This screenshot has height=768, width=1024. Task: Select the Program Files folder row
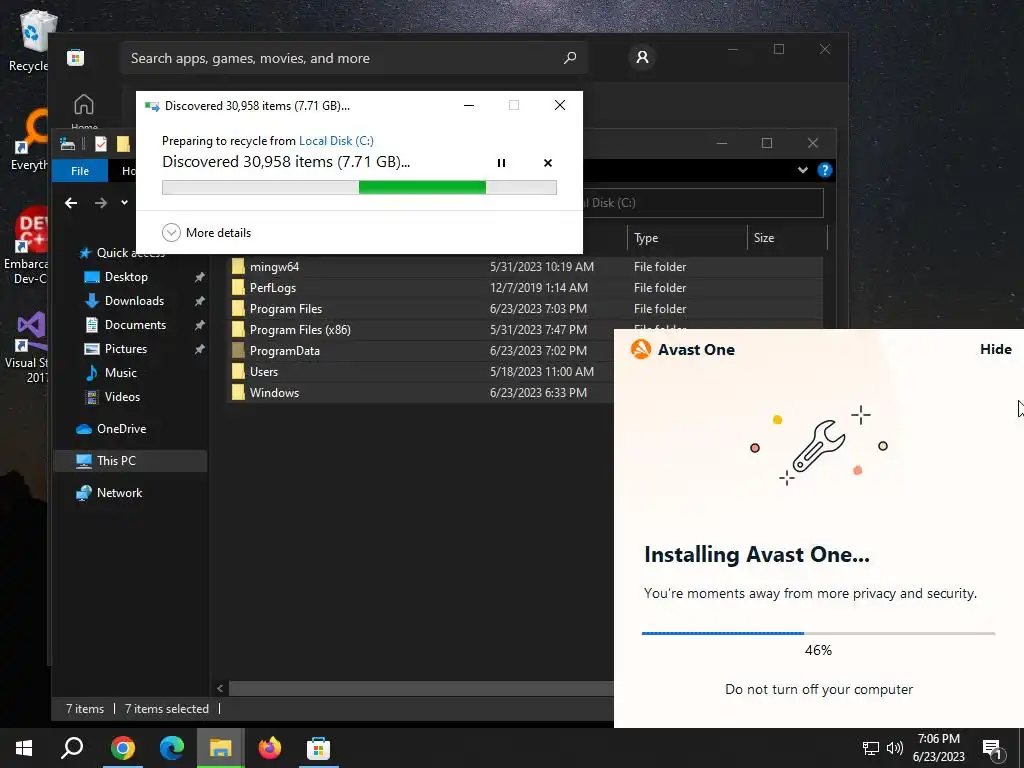[525, 308]
